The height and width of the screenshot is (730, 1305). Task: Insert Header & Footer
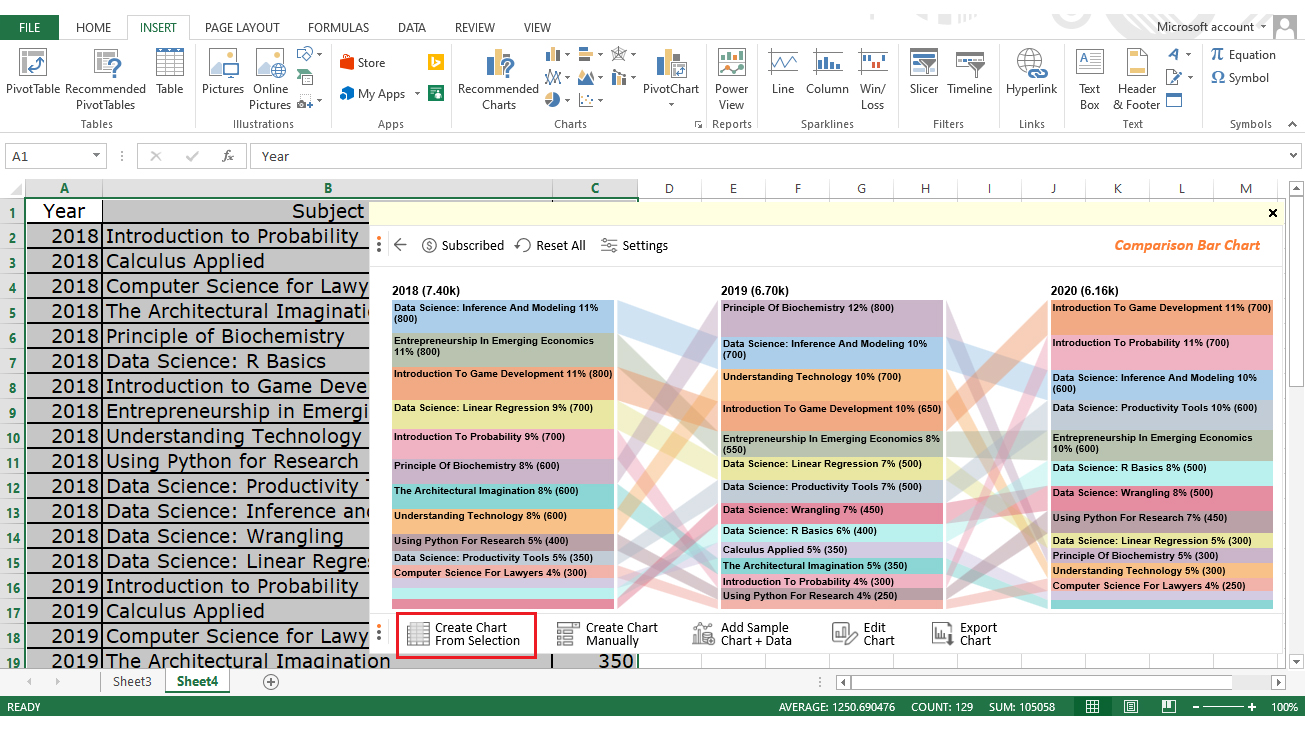pyautogui.click(x=1137, y=78)
